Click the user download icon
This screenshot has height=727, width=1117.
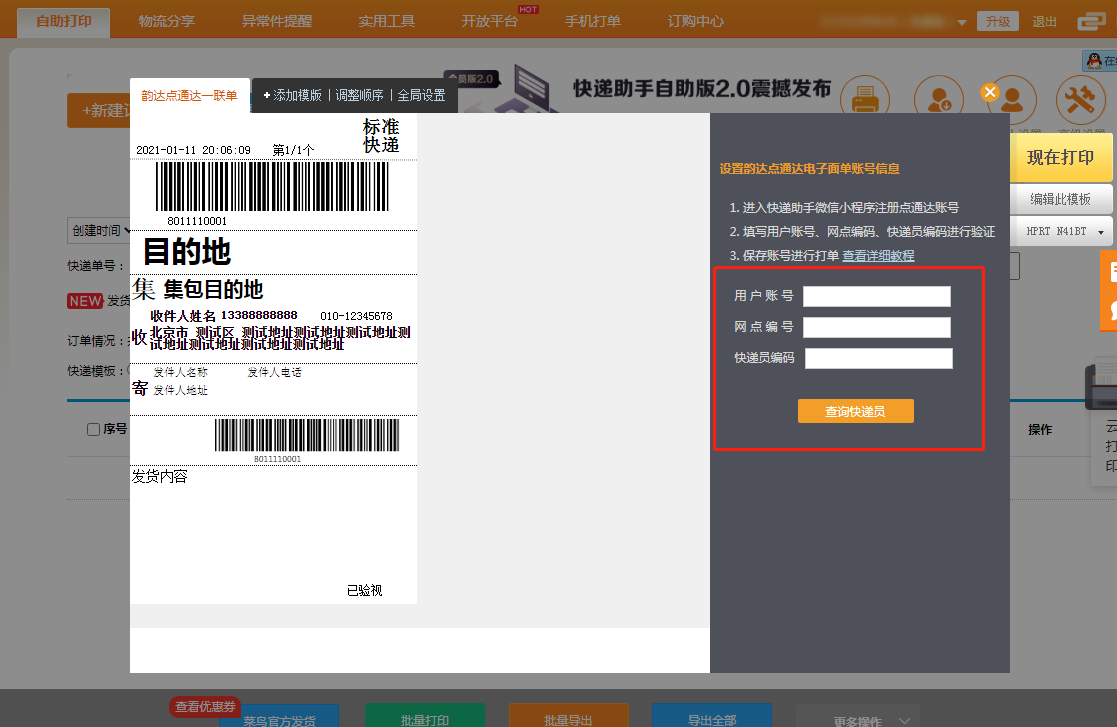[939, 100]
